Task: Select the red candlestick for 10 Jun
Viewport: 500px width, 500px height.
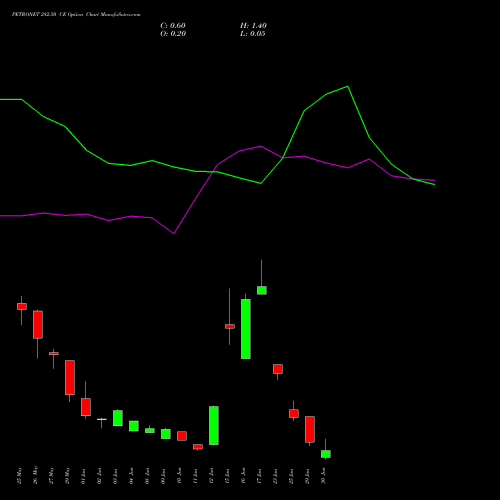Action: pyautogui.click(x=182, y=436)
